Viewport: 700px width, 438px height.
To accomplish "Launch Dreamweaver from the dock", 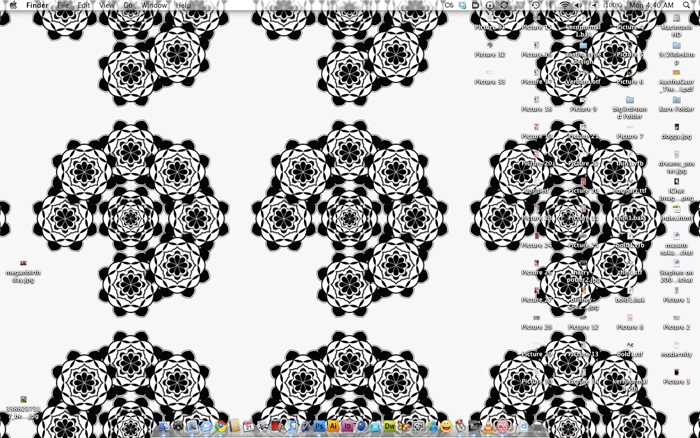I will (389, 426).
